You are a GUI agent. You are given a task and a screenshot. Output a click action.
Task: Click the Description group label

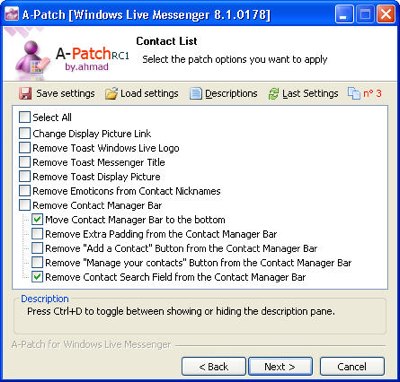tap(45, 299)
